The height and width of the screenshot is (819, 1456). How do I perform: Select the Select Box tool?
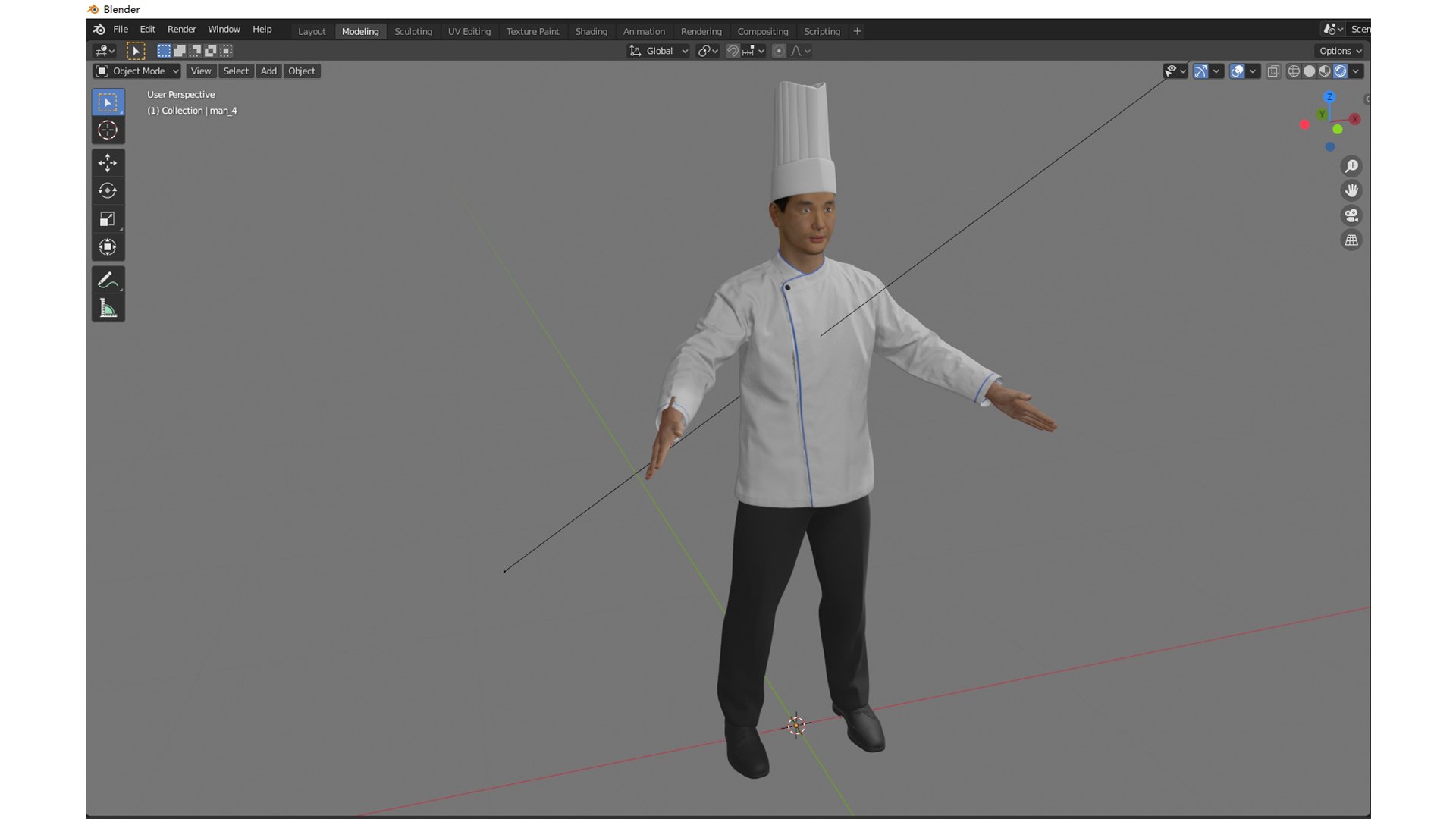[x=108, y=102]
